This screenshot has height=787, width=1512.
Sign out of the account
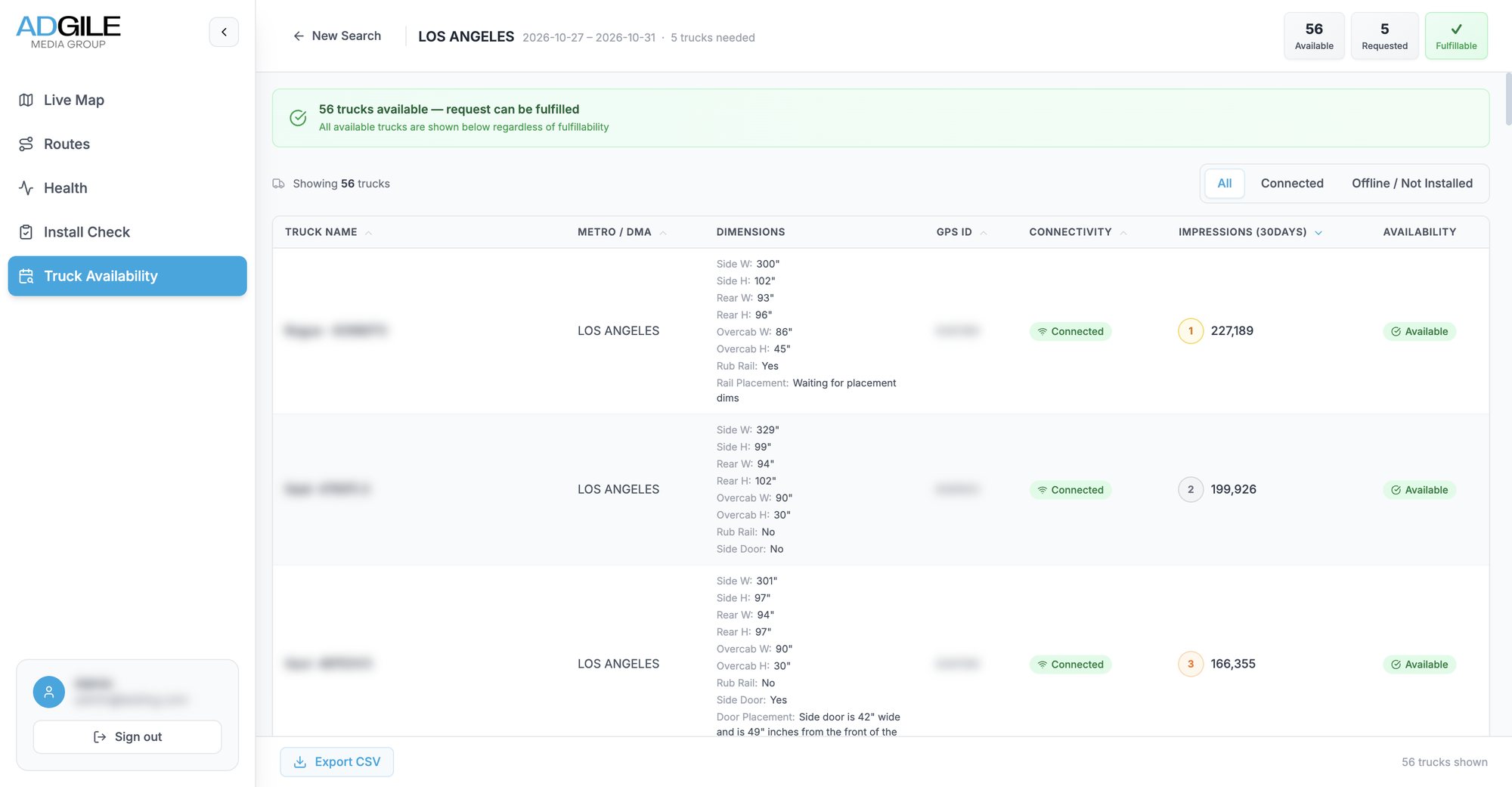[127, 736]
